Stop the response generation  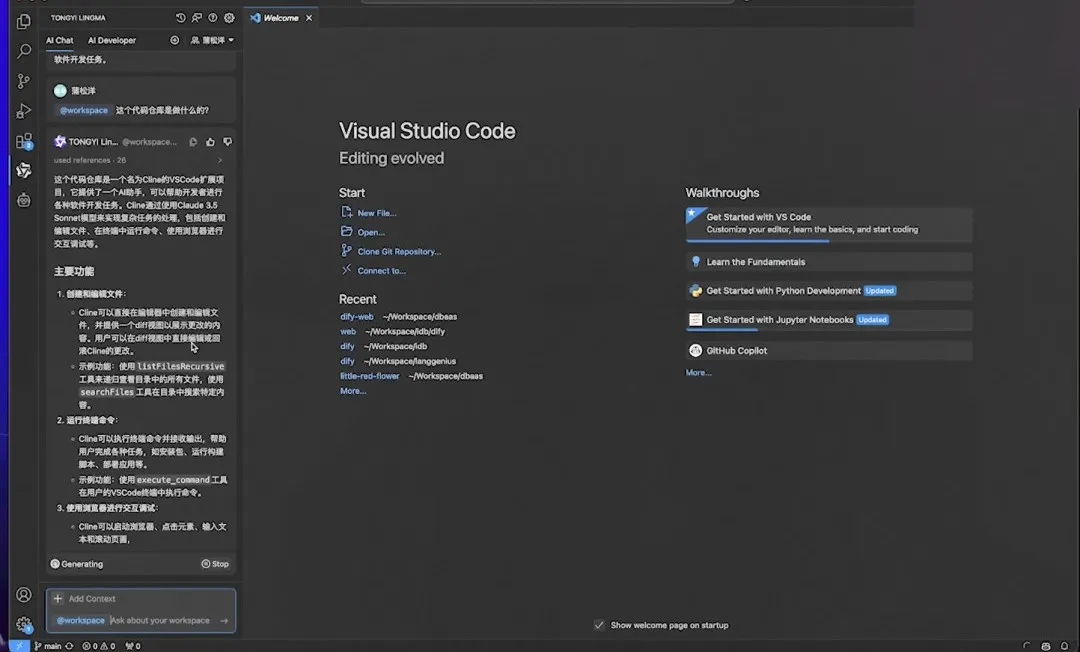pos(215,564)
